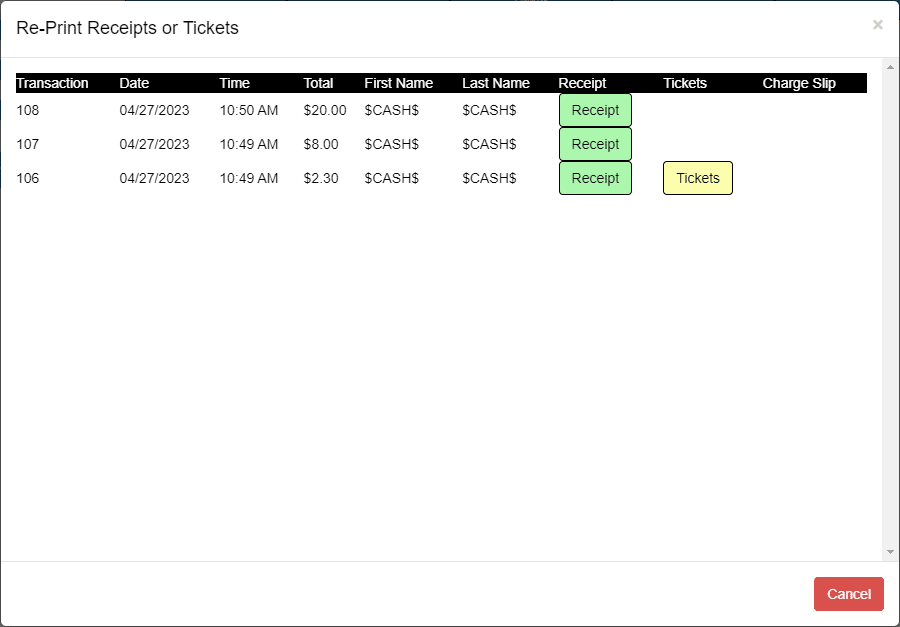This screenshot has width=900, height=627.
Task: Click the Transaction column header
Action: [x=52, y=83]
